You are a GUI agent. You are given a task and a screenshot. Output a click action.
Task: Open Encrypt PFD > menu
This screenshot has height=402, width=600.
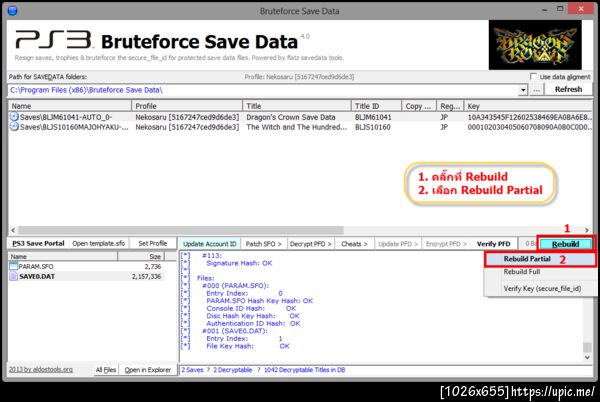(446, 244)
